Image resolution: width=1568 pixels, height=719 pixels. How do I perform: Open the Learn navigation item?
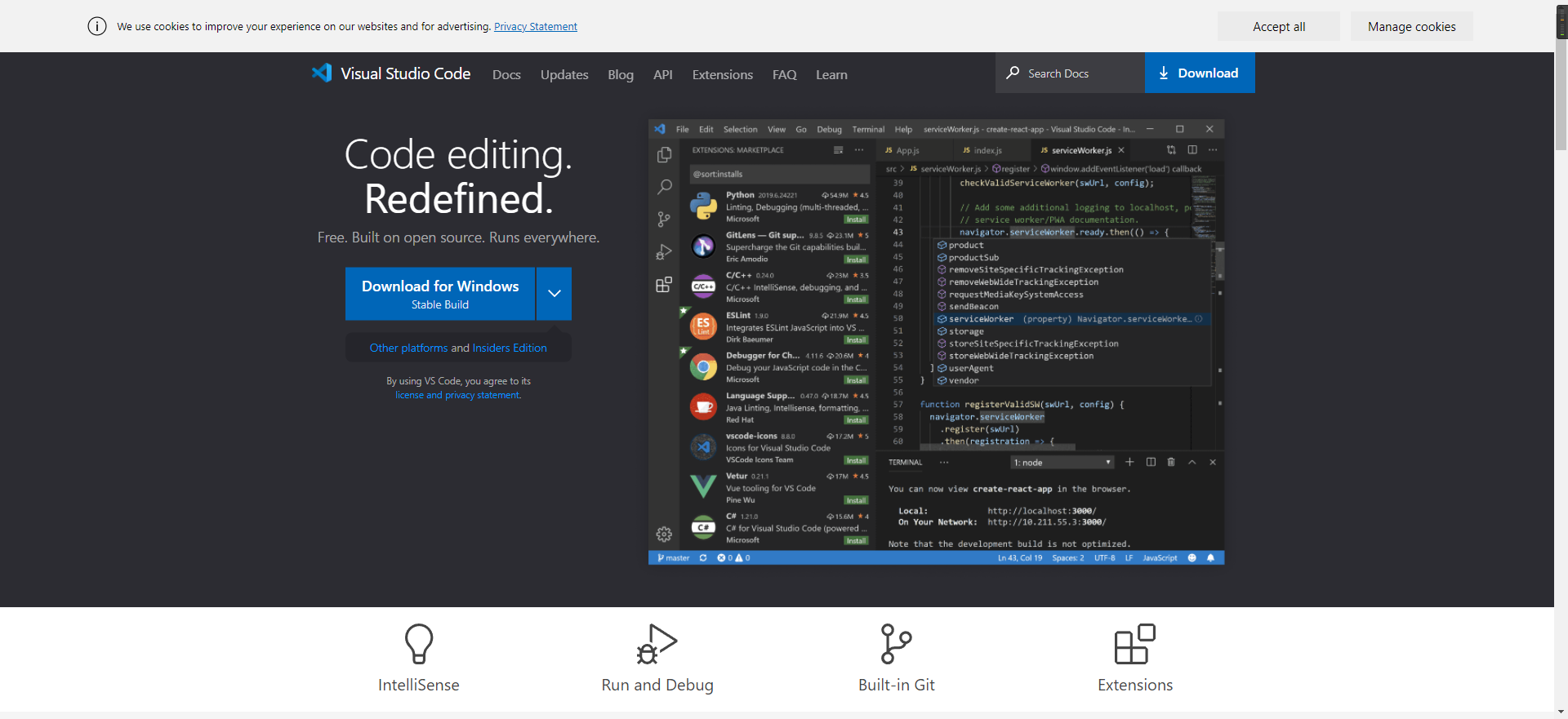831,74
